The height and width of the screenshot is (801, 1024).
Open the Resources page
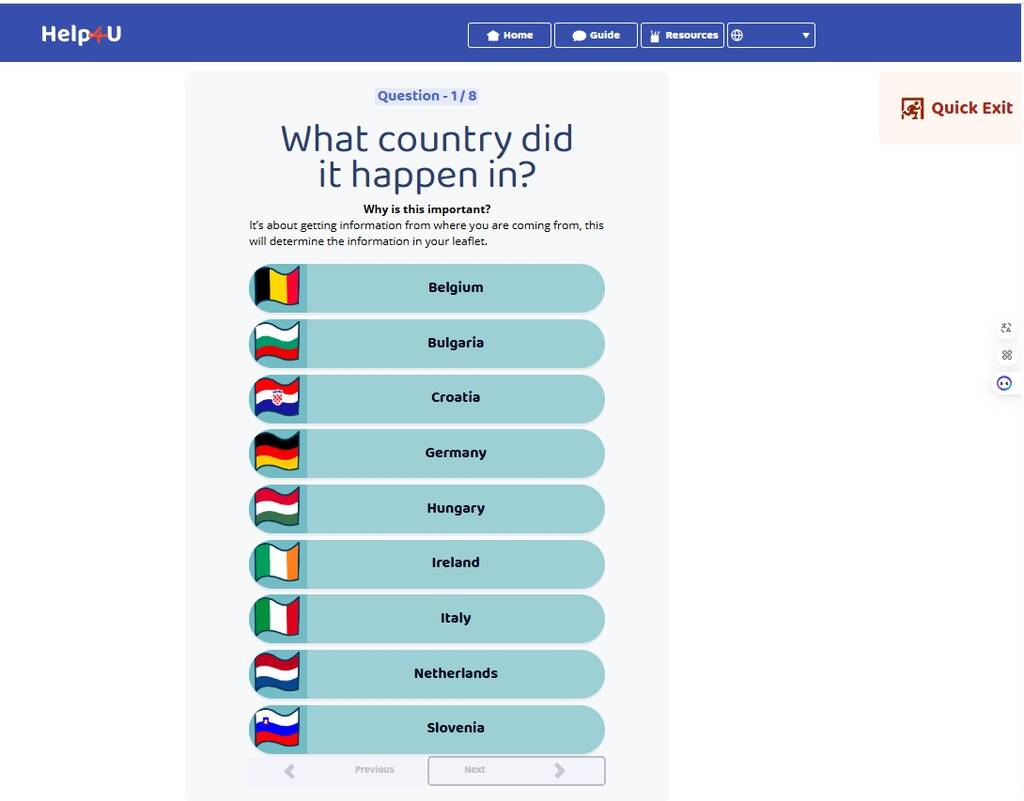tap(682, 35)
